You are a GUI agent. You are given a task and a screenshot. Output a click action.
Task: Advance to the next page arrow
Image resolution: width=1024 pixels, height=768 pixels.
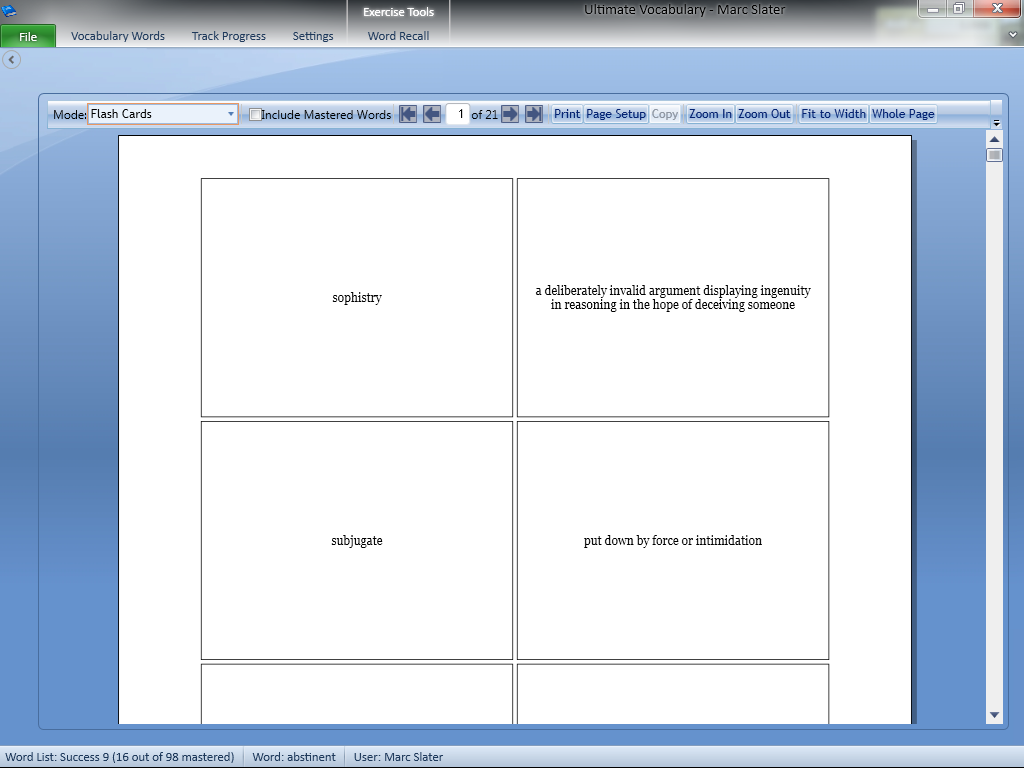pyautogui.click(x=510, y=114)
